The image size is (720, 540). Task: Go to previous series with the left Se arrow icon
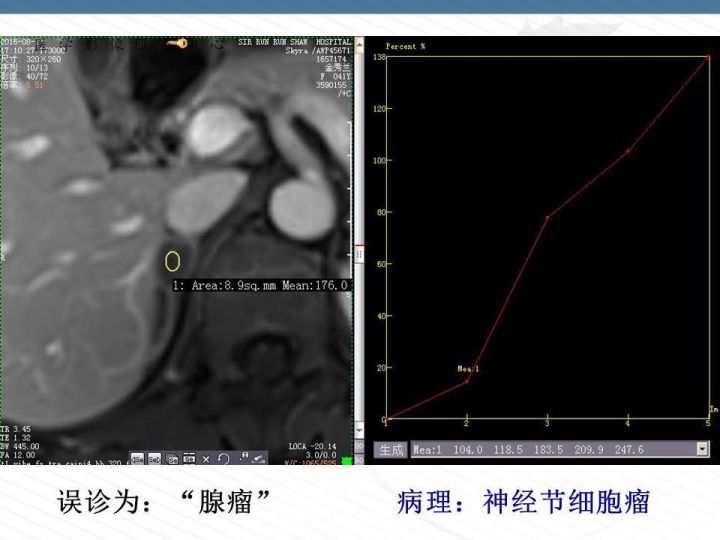pyautogui.click(x=137, y=459)
